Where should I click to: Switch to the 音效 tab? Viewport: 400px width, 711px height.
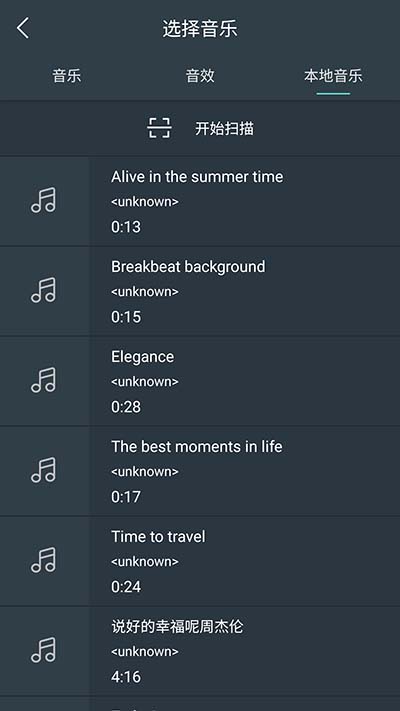tap(200, 76)
